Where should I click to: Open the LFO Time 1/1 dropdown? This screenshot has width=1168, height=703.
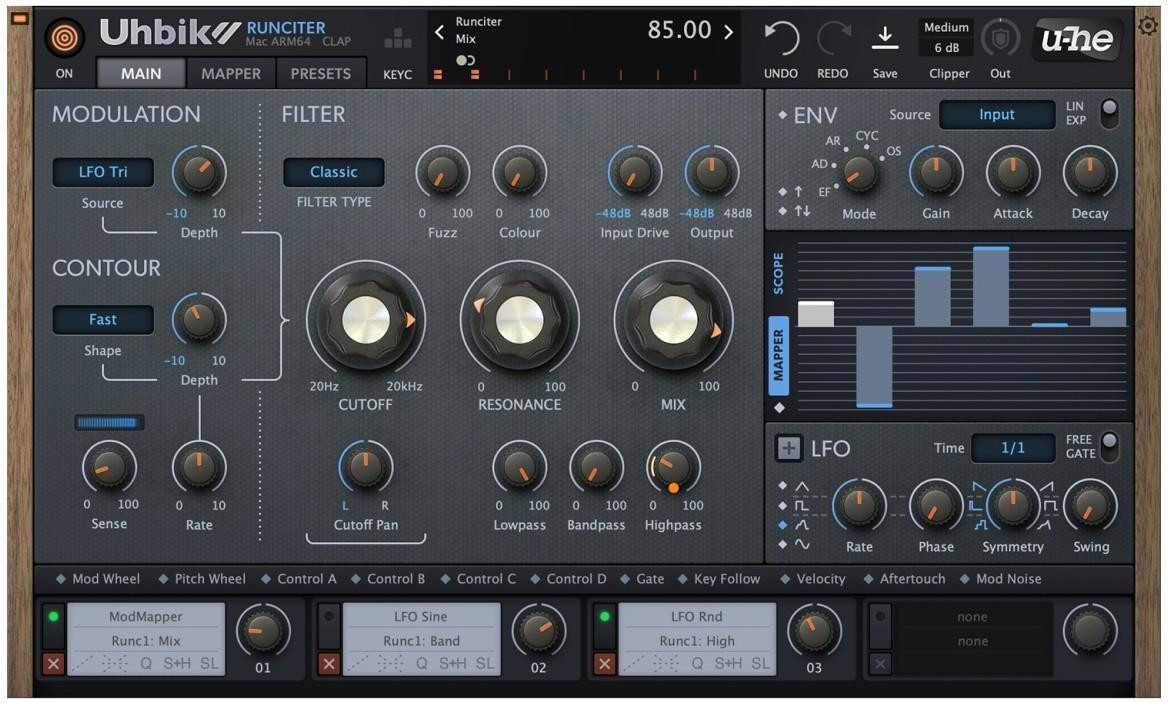[x=1013, y=448]
